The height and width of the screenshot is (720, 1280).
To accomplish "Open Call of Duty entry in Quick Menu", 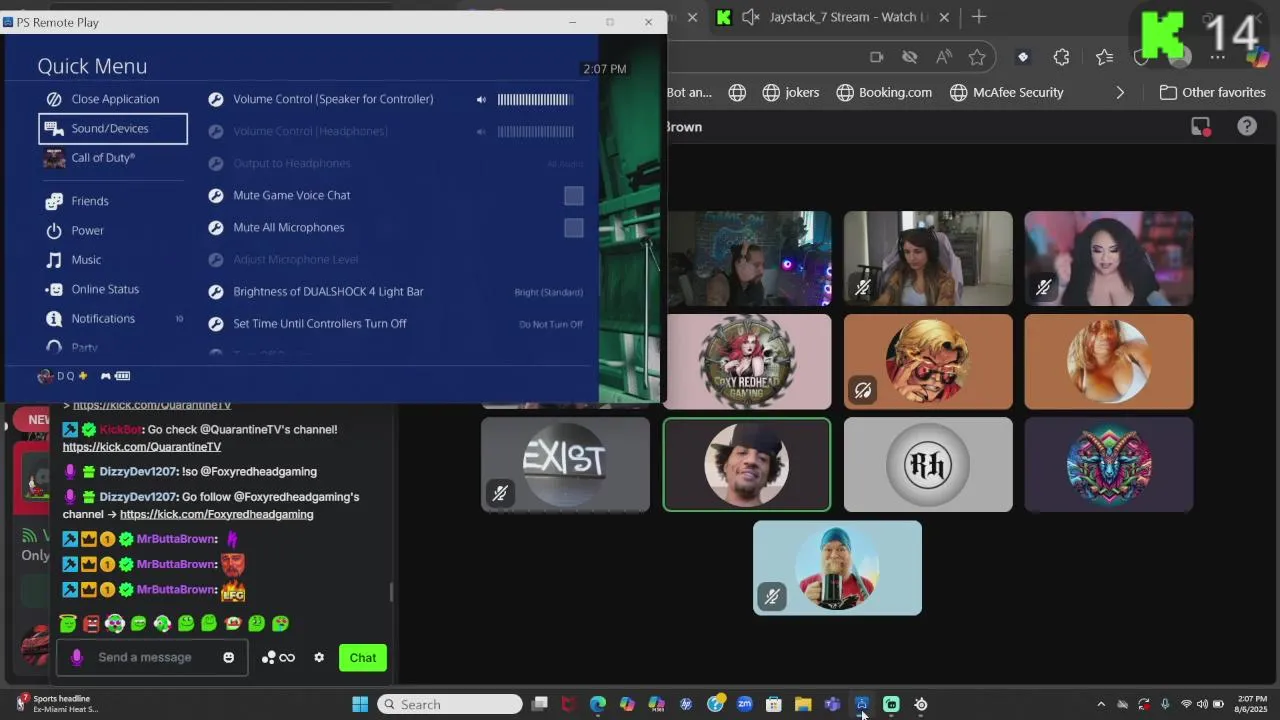I will coord(102,158).
